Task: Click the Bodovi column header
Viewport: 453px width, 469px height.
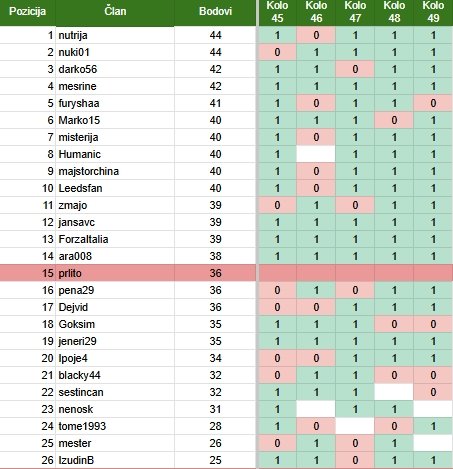Action: click(215, 12)
